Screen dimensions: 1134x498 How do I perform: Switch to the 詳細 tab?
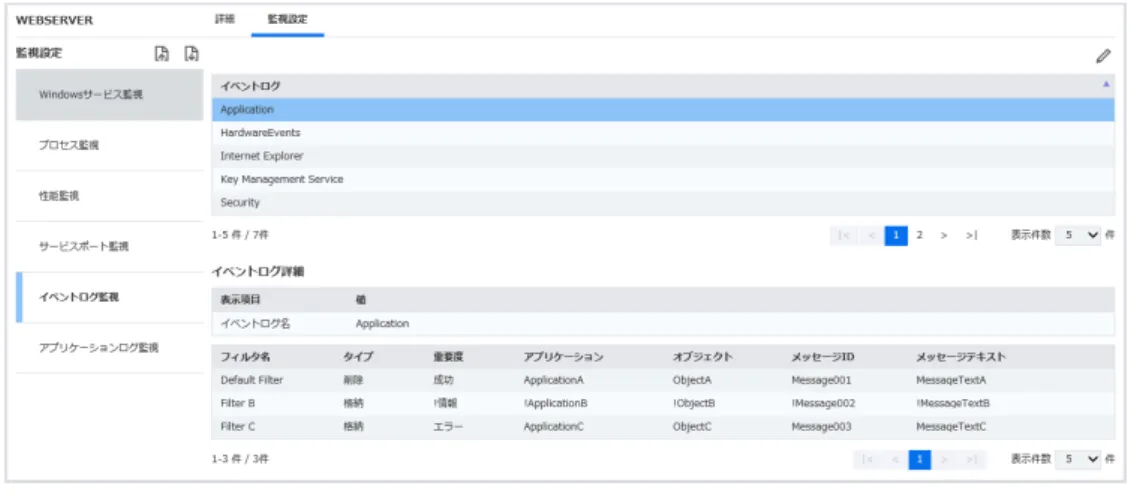pos(224,20)
